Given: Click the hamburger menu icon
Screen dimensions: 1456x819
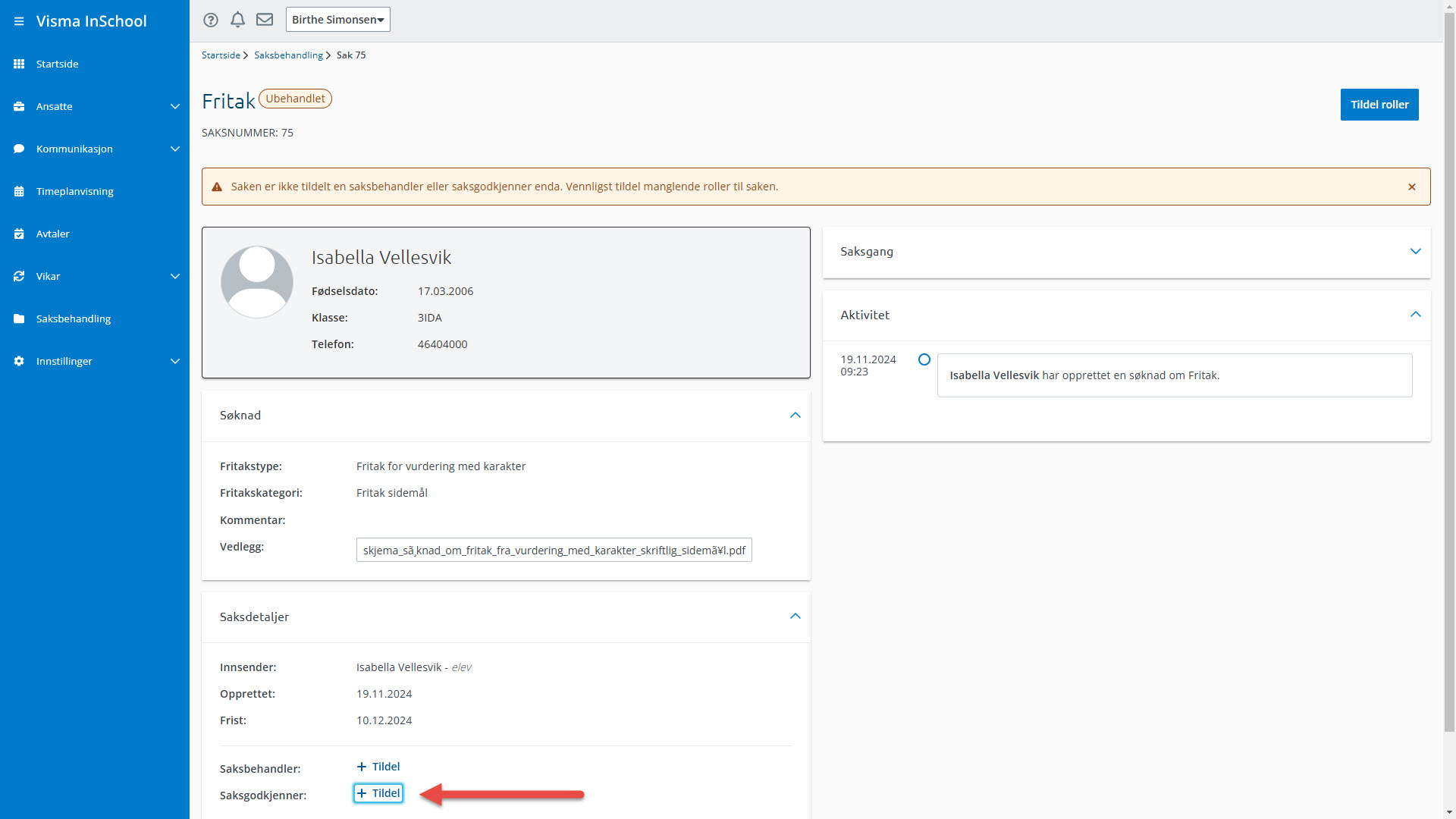Looking at the screenshot, I should 19,21.
